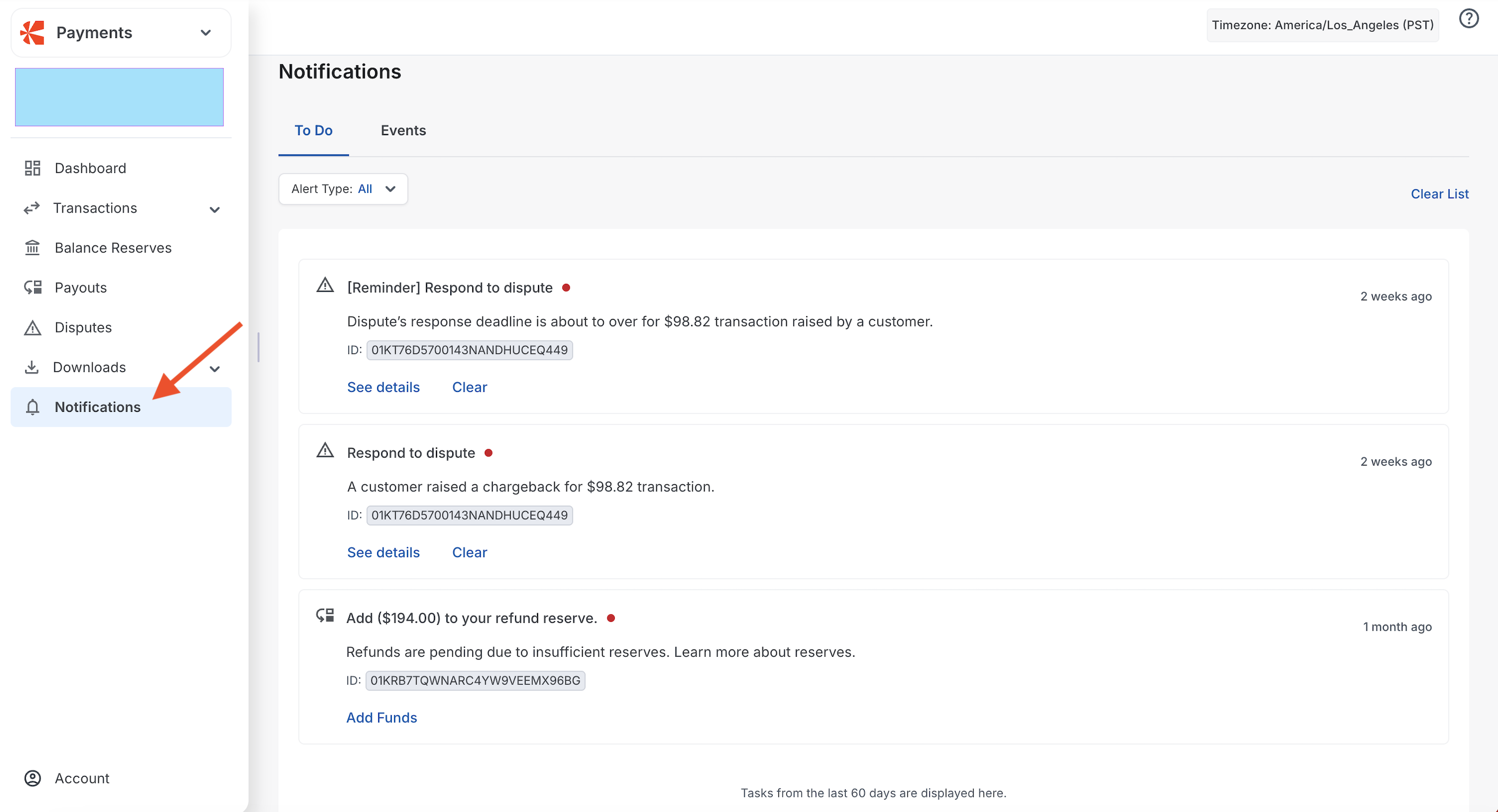This screenshot has height=812, width=1498.
Task: Click the Clear List link
Action: (x=1439, y=194)
